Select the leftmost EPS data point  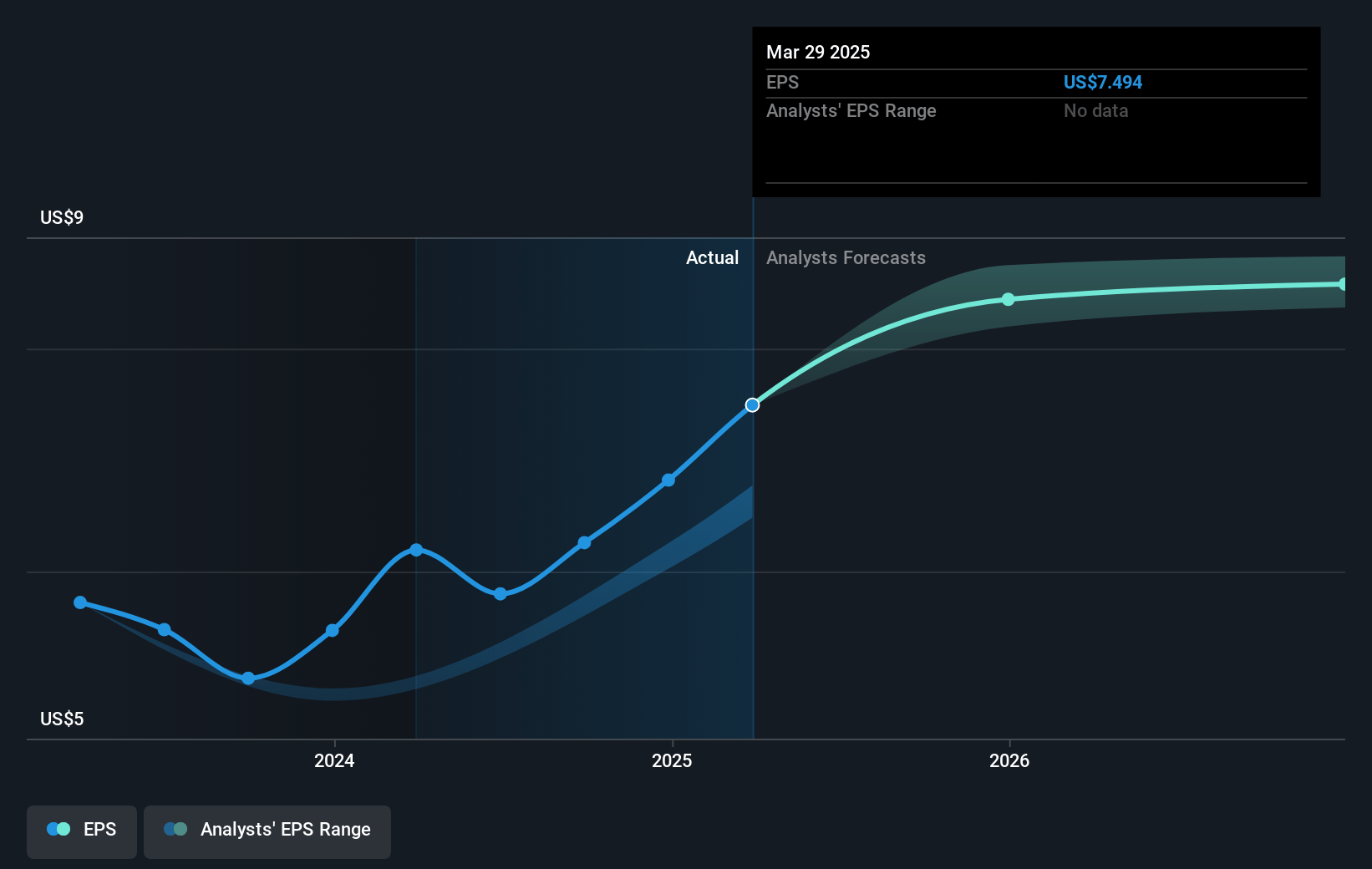80,602
